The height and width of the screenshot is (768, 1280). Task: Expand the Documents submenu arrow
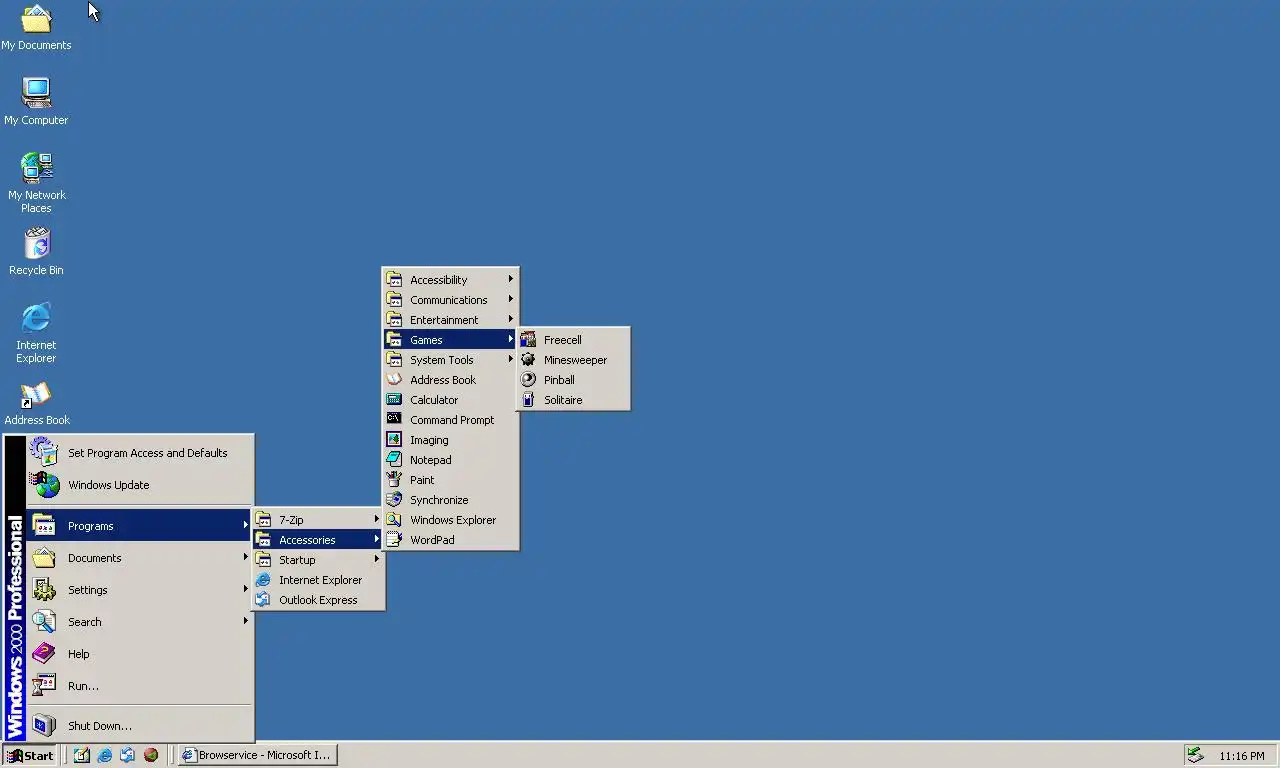(x=245, y=558)
